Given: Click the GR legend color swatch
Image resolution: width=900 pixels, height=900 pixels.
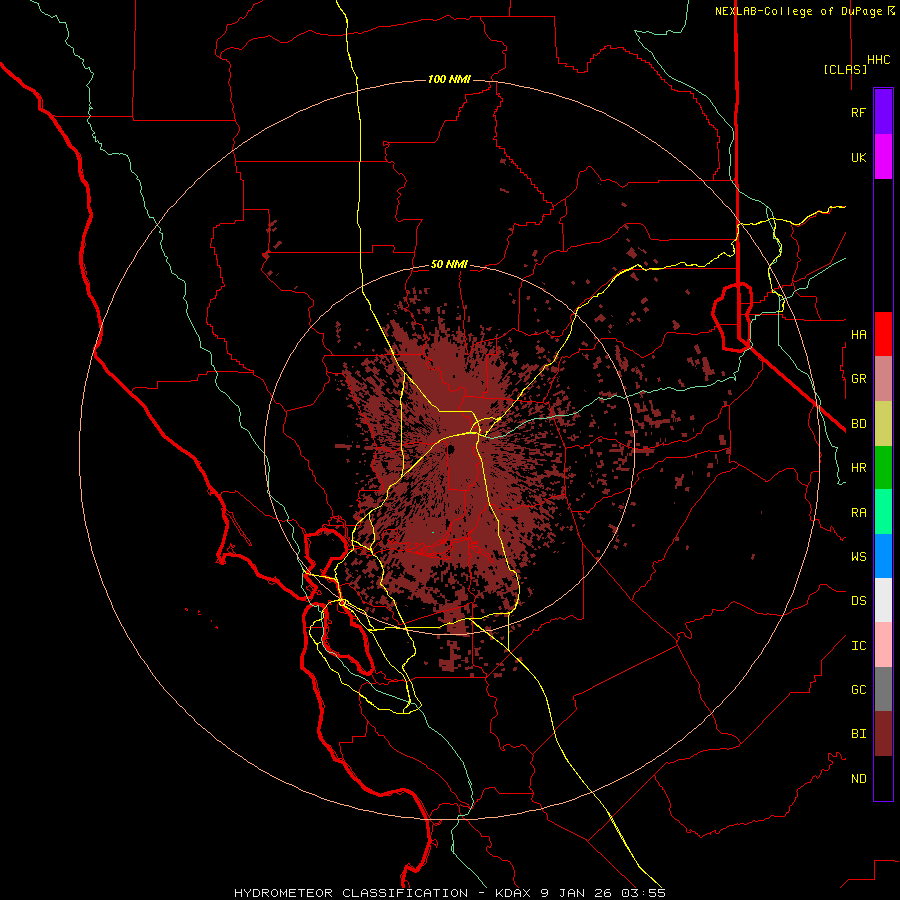Looking at the screenshot, I should point(883,379).
